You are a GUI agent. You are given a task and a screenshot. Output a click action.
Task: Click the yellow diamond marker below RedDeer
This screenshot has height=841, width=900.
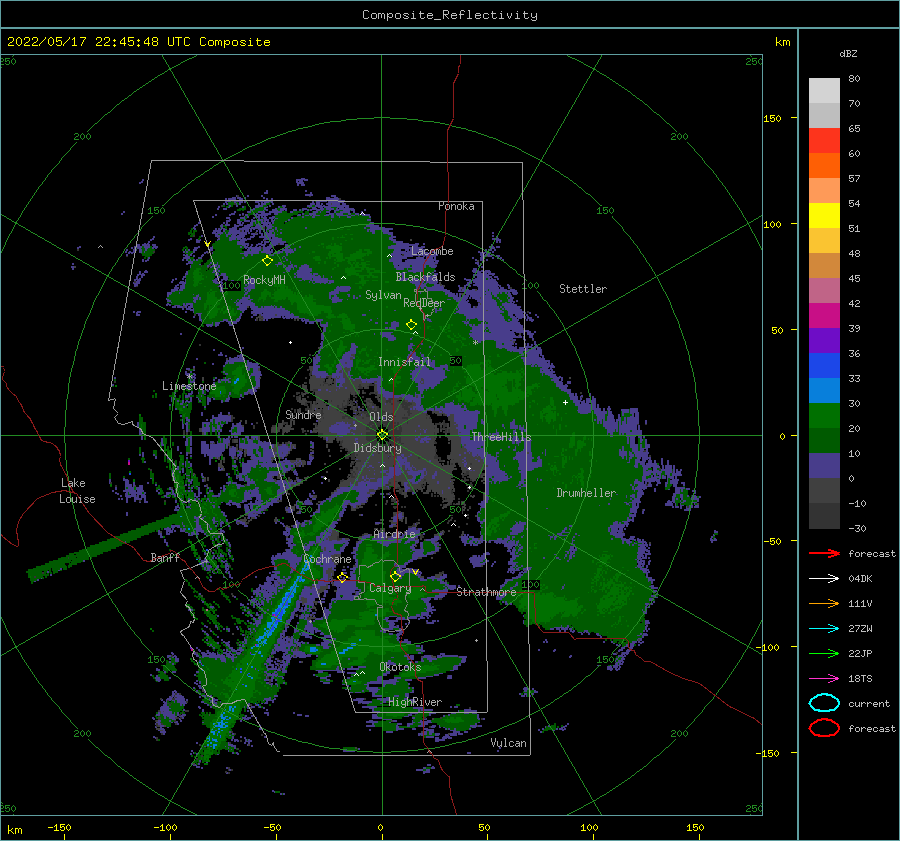click(412, 325)
